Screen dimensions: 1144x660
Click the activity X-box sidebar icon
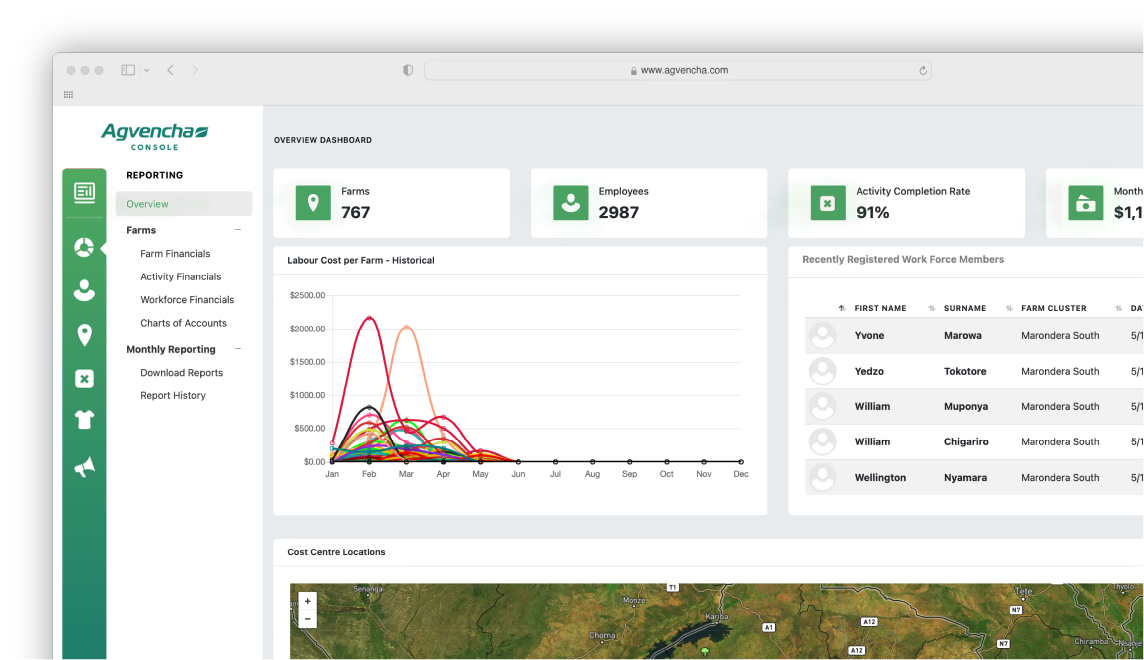click(x=84, y=378)
